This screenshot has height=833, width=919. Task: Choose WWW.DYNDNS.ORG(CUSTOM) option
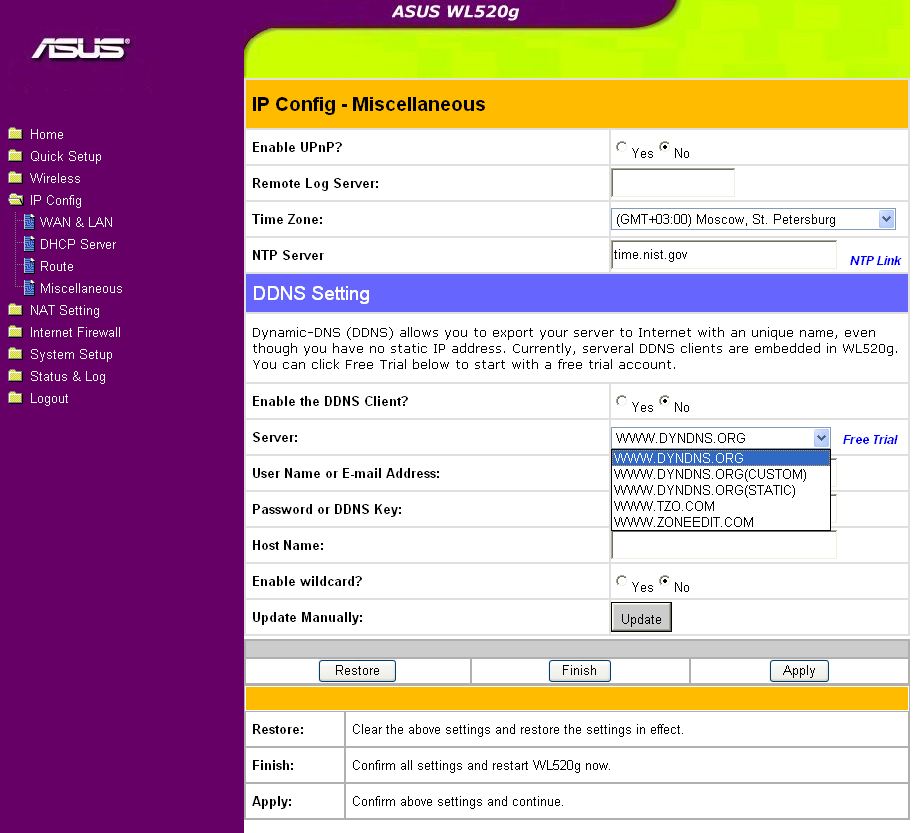[721, 474]
